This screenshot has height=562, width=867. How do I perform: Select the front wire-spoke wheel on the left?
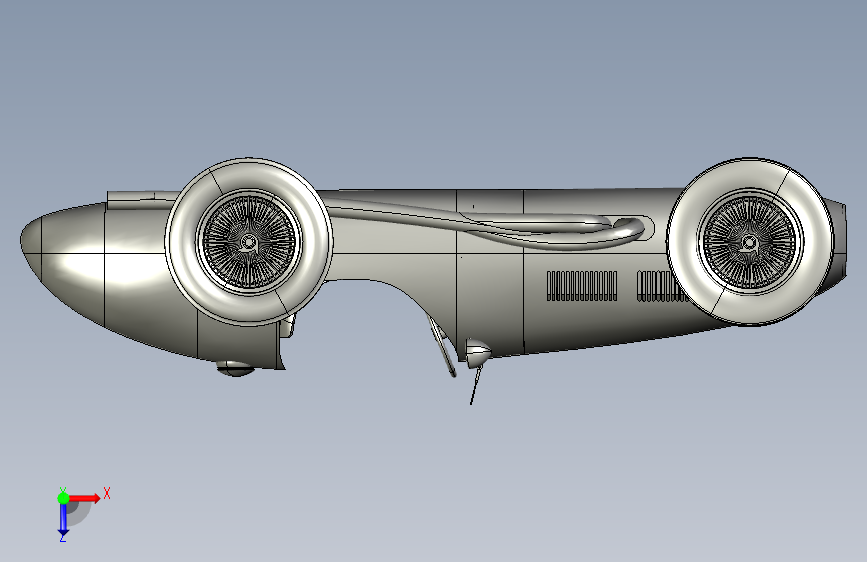pos(249,242)
